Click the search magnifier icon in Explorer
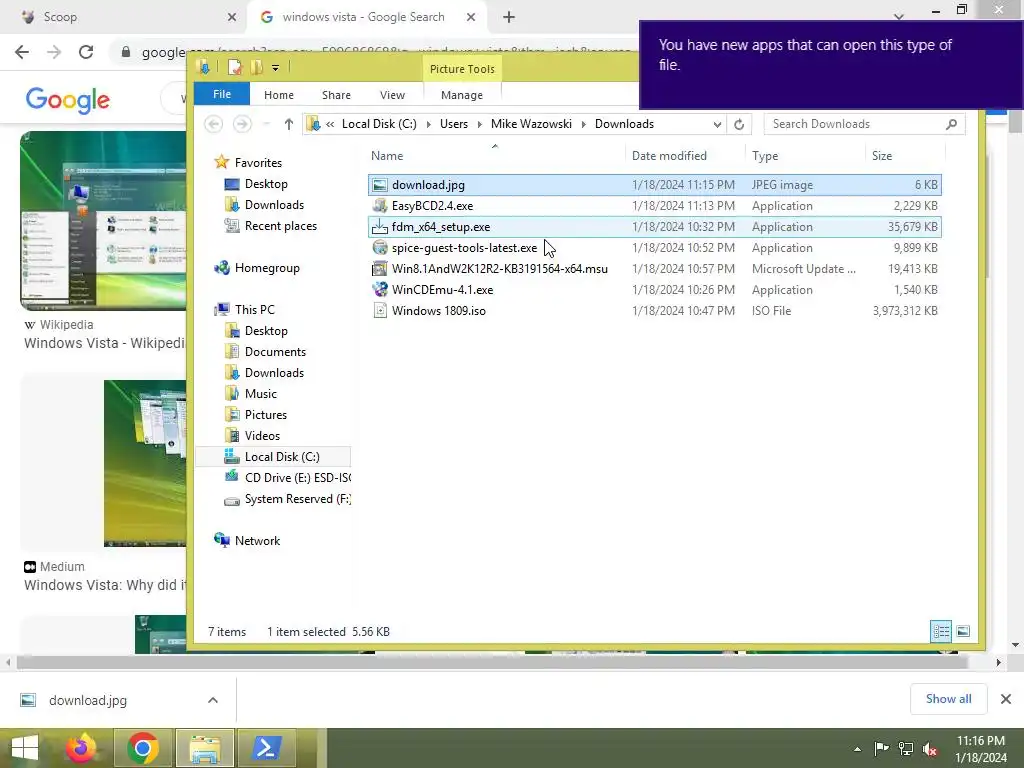This screenshot has height=768, width=1024. 952,124
